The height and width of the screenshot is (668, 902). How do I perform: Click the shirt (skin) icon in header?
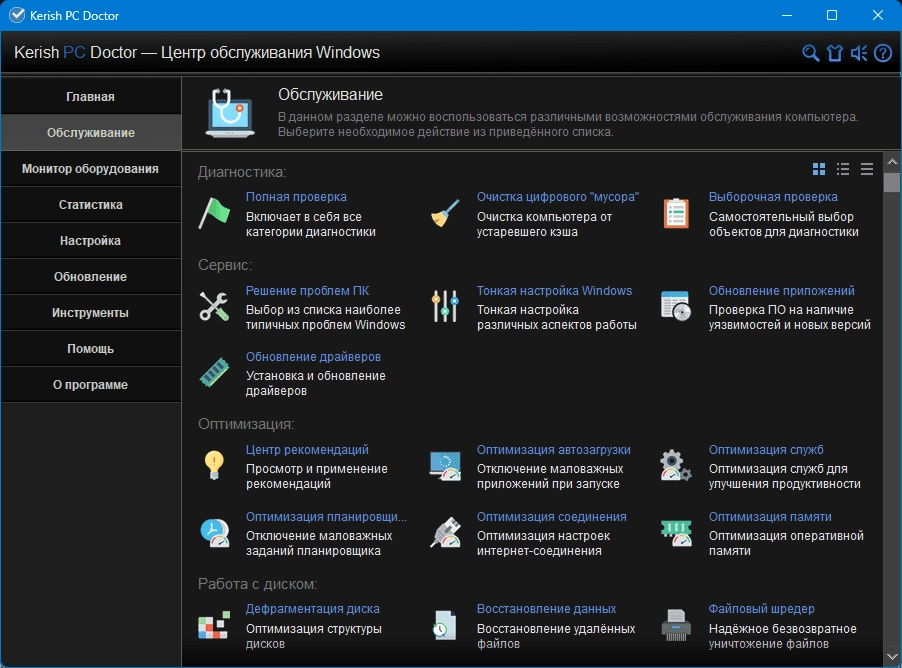[835, 53]
